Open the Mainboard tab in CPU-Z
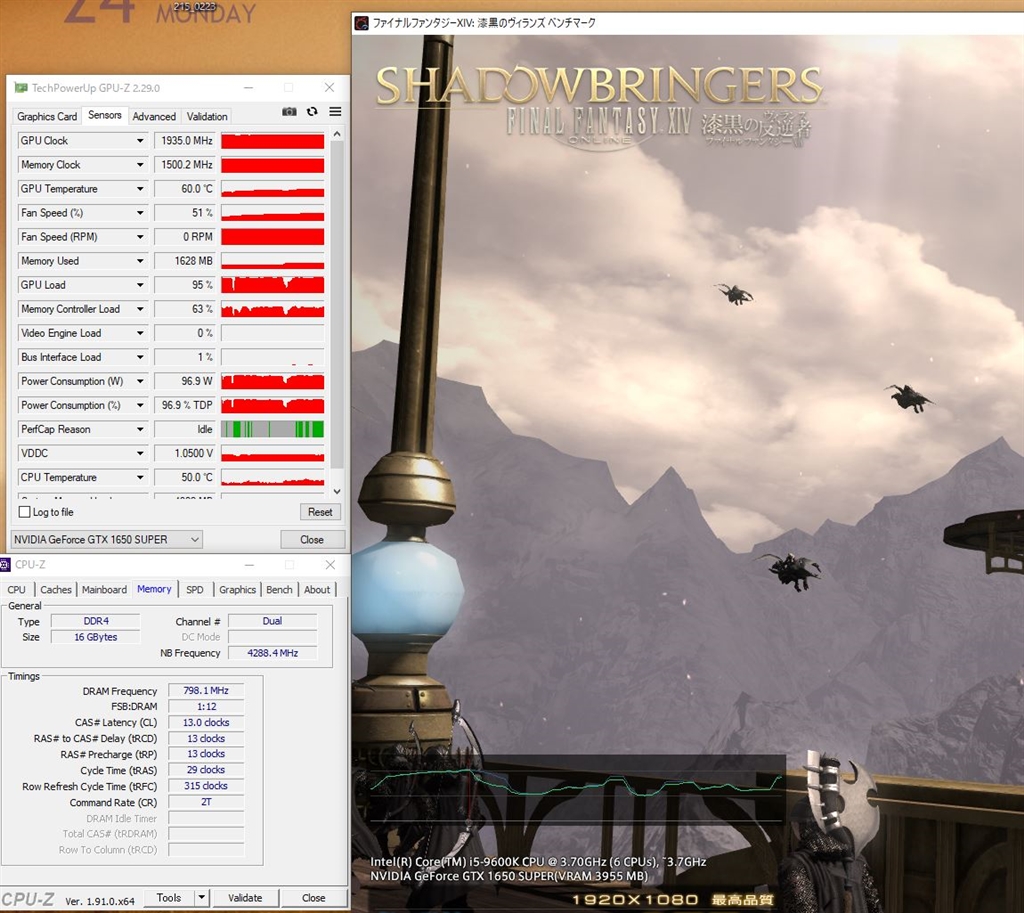The width and height of the screenshot is (1024, 913). [104, 589]
